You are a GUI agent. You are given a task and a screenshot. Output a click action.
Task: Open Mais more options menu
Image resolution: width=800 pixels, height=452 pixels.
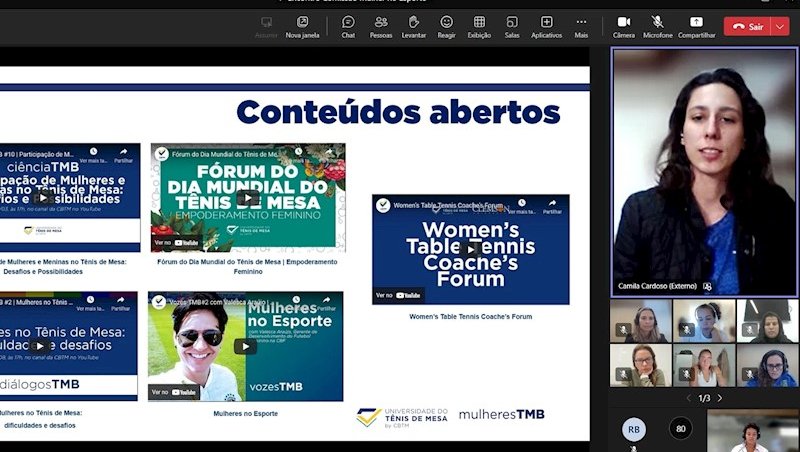click(x=581, y=27)
